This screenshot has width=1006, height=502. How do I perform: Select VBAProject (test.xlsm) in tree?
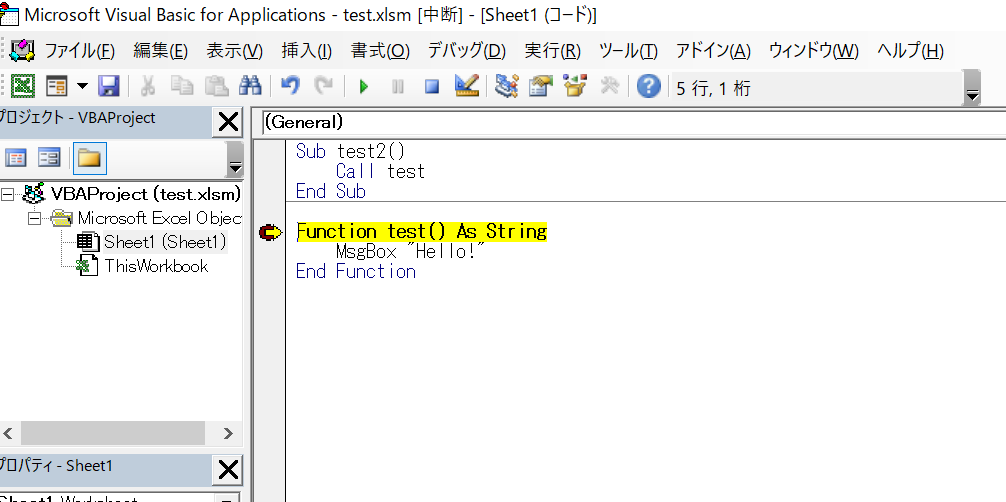pos(146,193)
